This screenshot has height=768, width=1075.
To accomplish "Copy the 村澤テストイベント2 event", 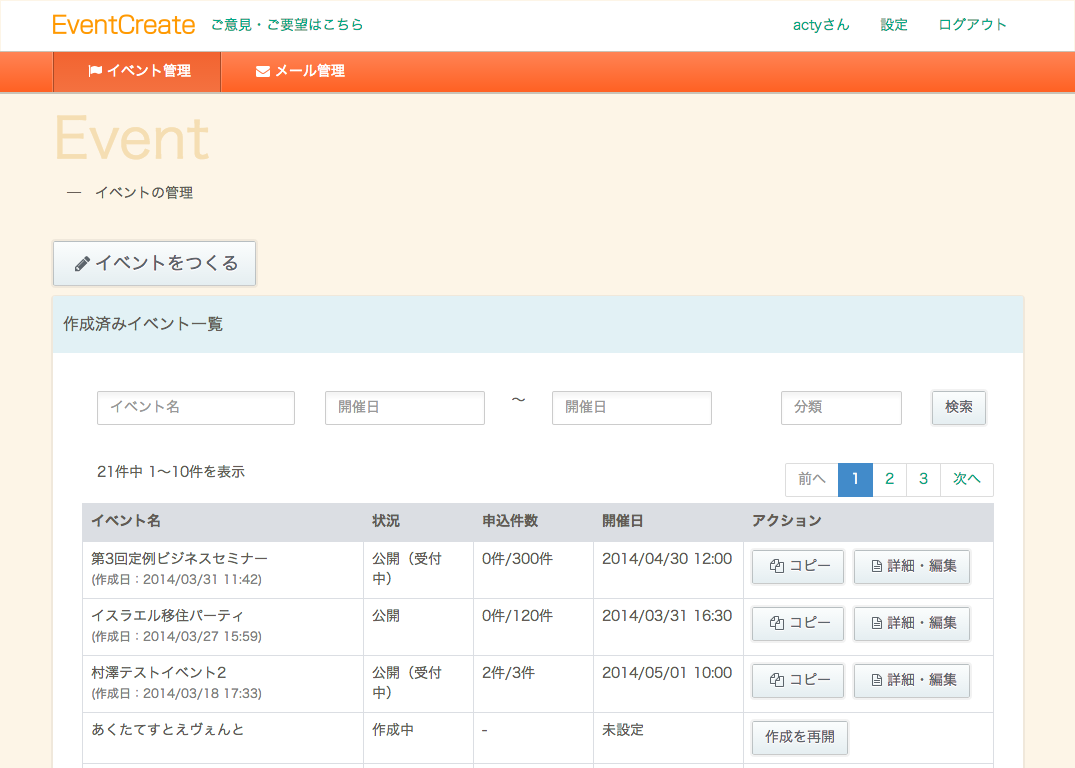I will [x=798, y=681].
